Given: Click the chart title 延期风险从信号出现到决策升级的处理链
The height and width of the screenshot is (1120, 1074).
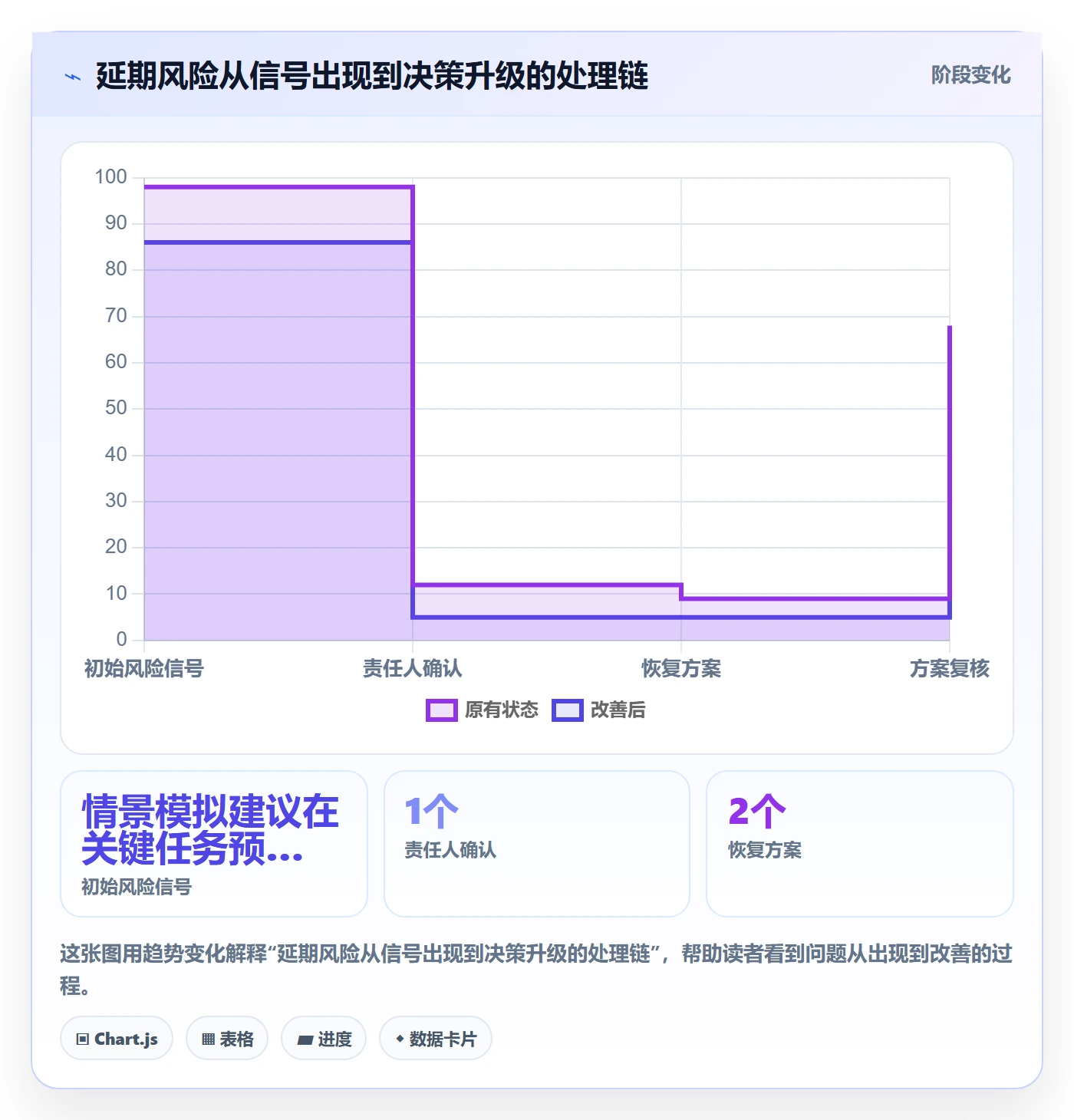Looking at the screenshot, I should (372, 76).
